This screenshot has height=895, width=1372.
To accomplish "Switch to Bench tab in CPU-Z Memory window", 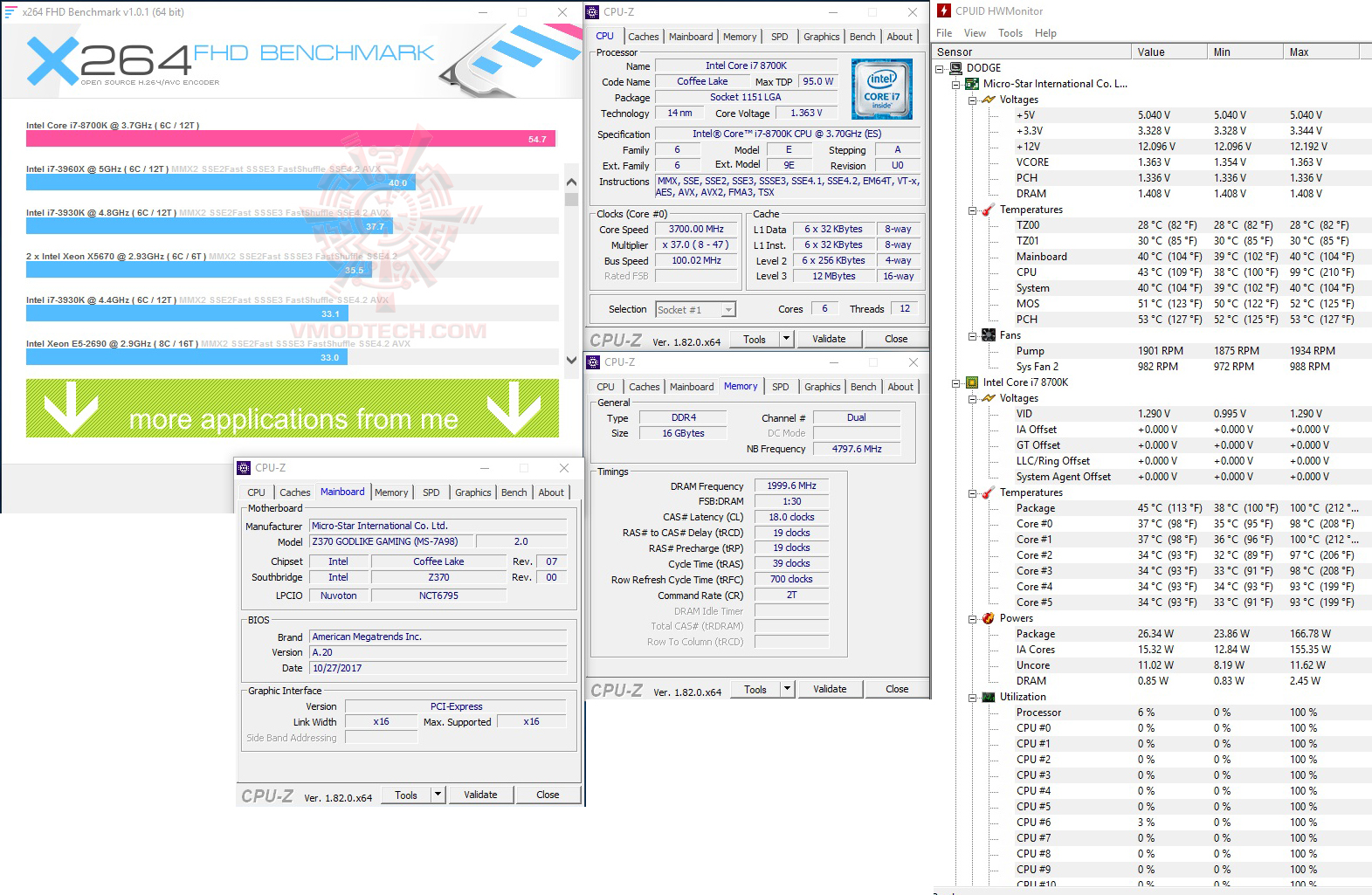I will coord(864,387).
